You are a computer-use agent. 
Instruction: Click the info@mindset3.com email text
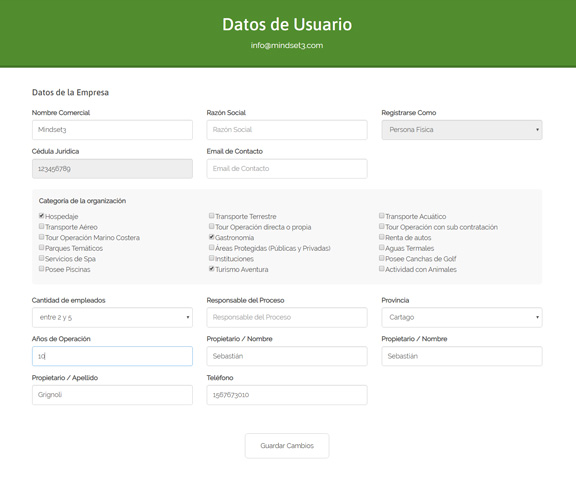tap(287, 46)
